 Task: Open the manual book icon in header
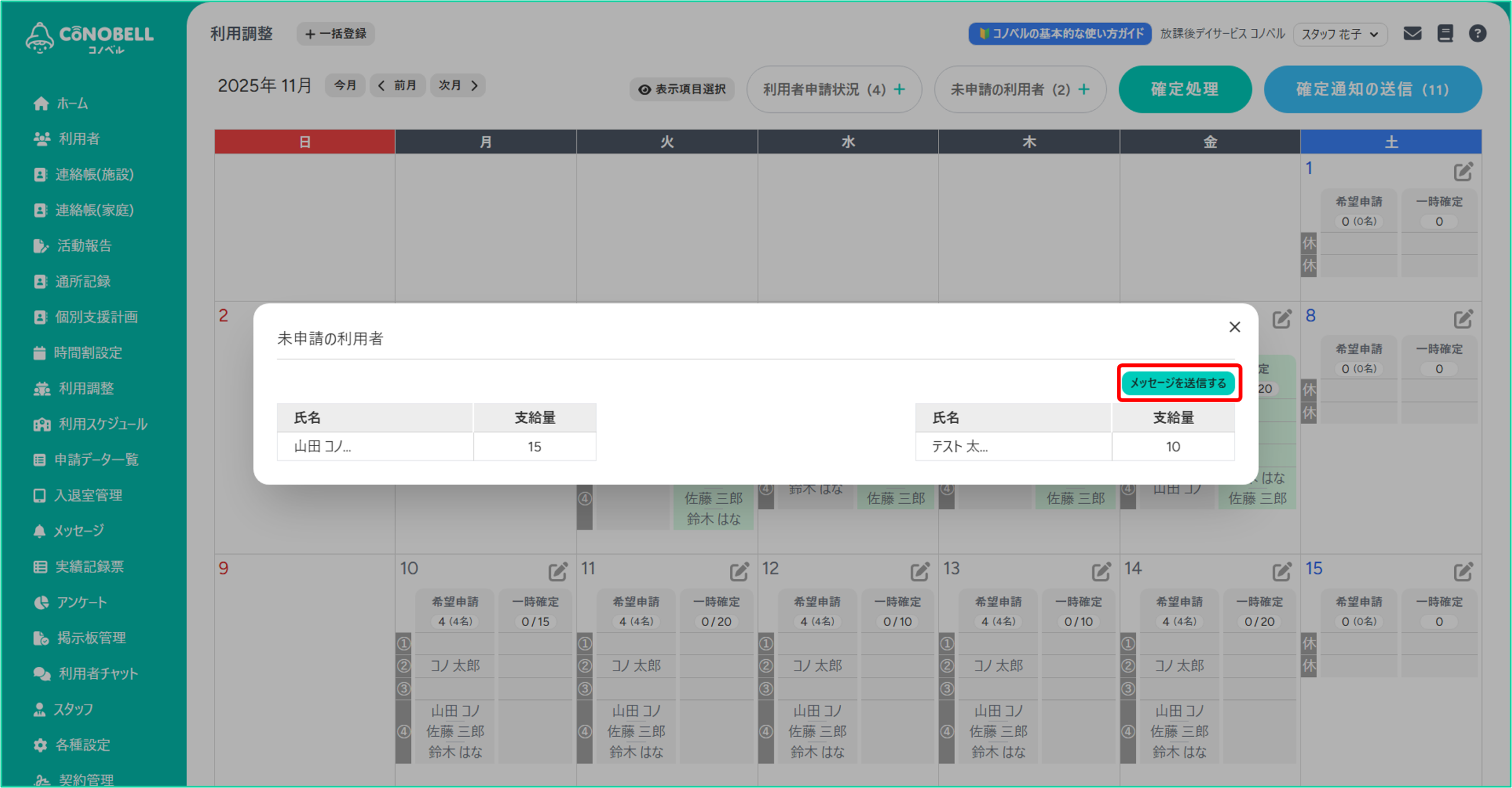[1445, 34]
